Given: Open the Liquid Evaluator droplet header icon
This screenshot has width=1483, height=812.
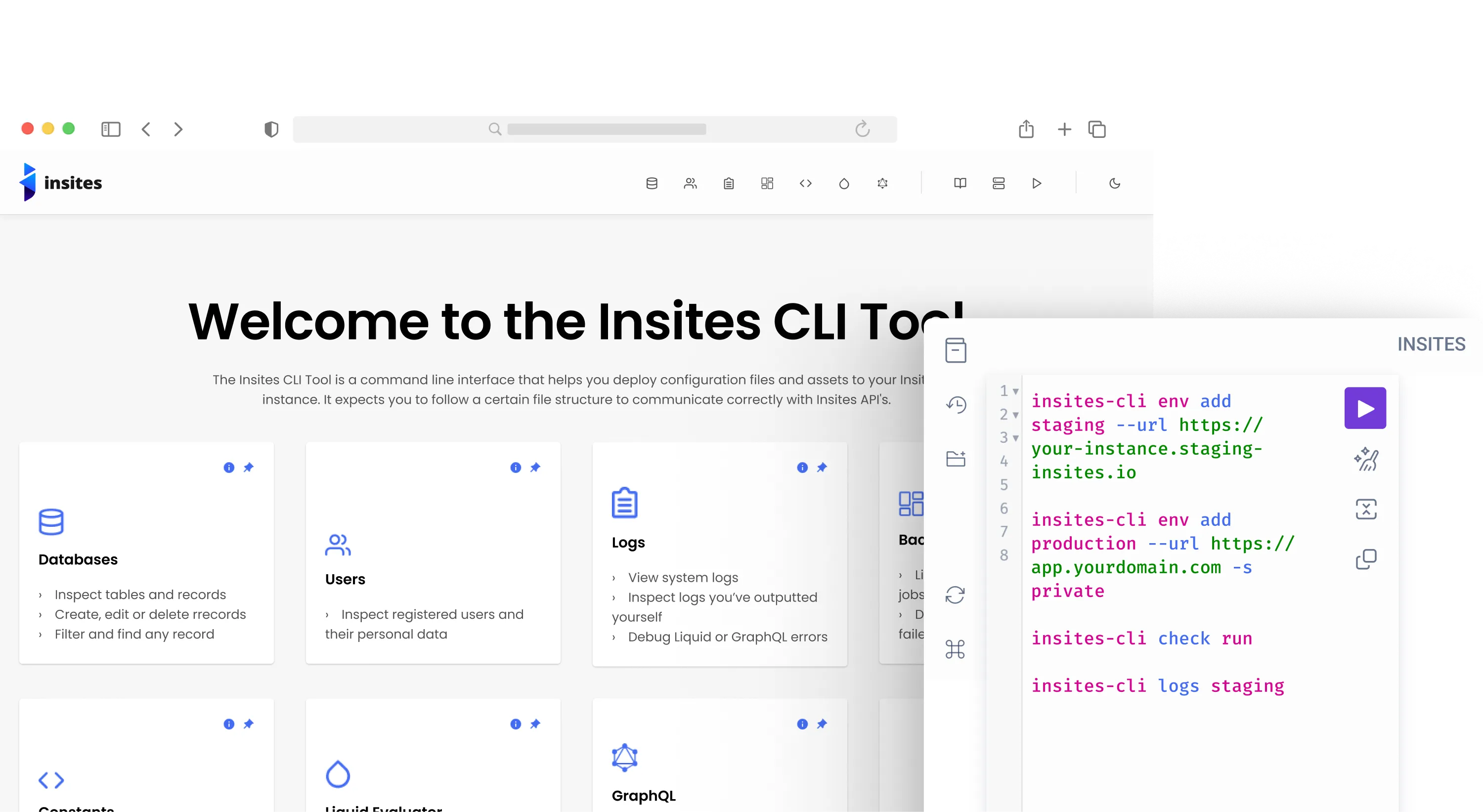Looking at the screenshot, I should (x=844, y=183).
